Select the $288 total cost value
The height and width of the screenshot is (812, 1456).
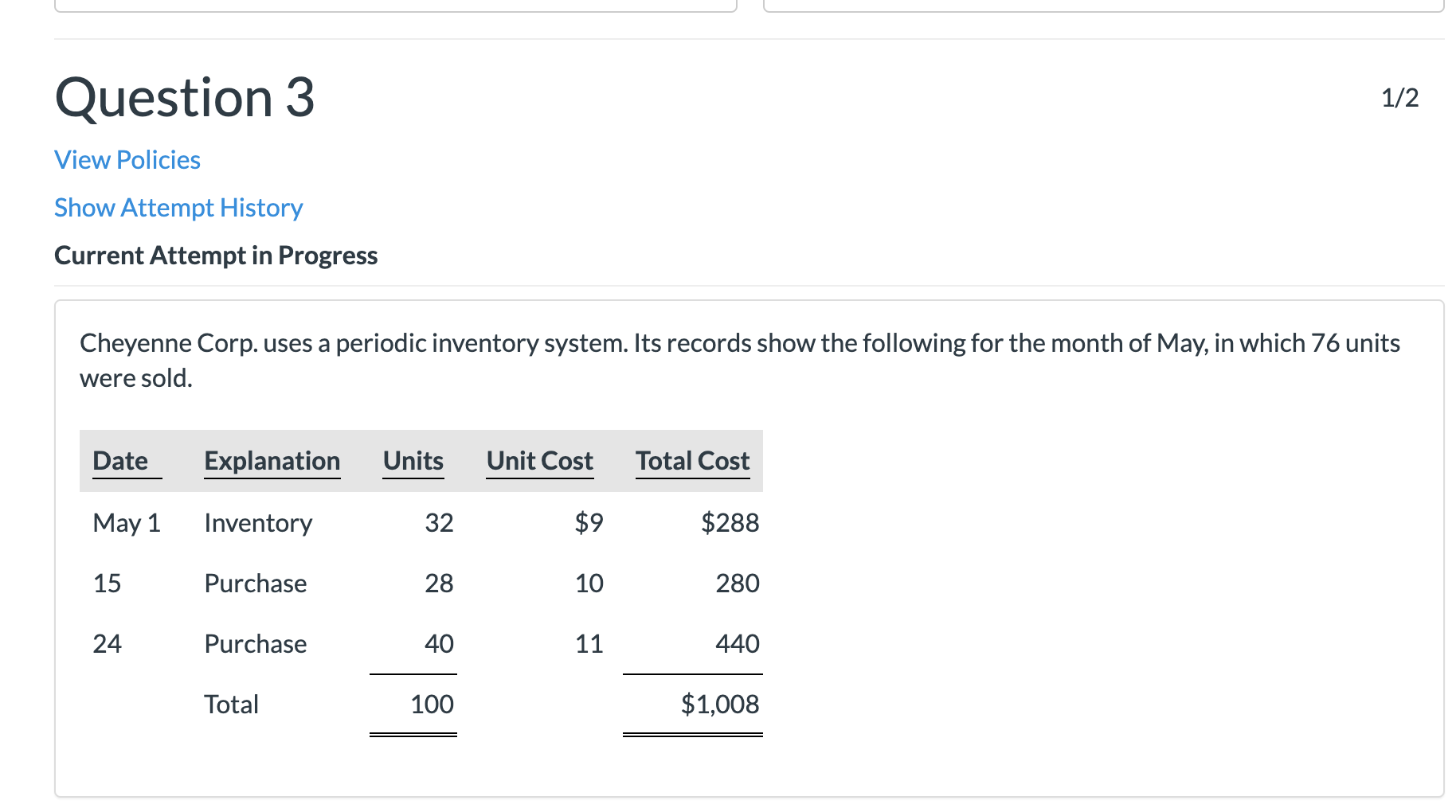730,522
